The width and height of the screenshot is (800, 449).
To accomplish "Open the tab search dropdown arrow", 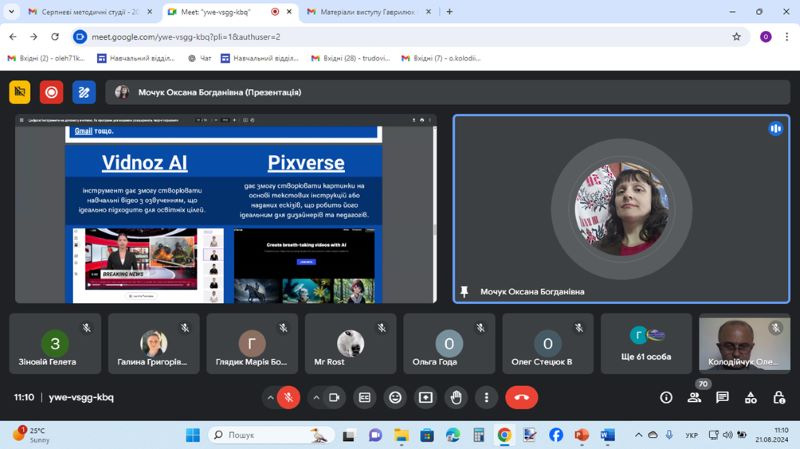I will 11,12.
